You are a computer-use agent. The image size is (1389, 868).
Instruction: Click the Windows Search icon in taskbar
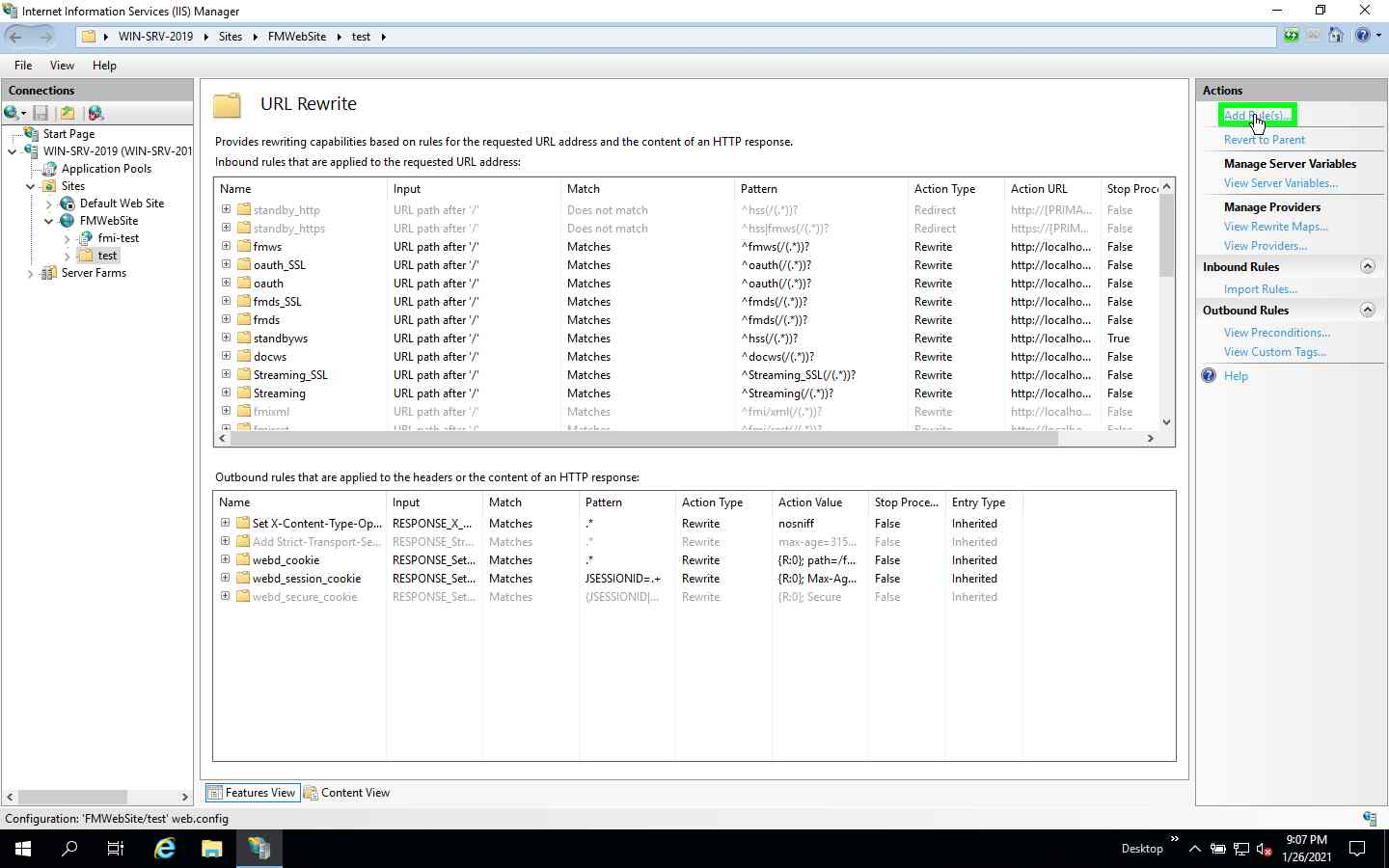68,849
